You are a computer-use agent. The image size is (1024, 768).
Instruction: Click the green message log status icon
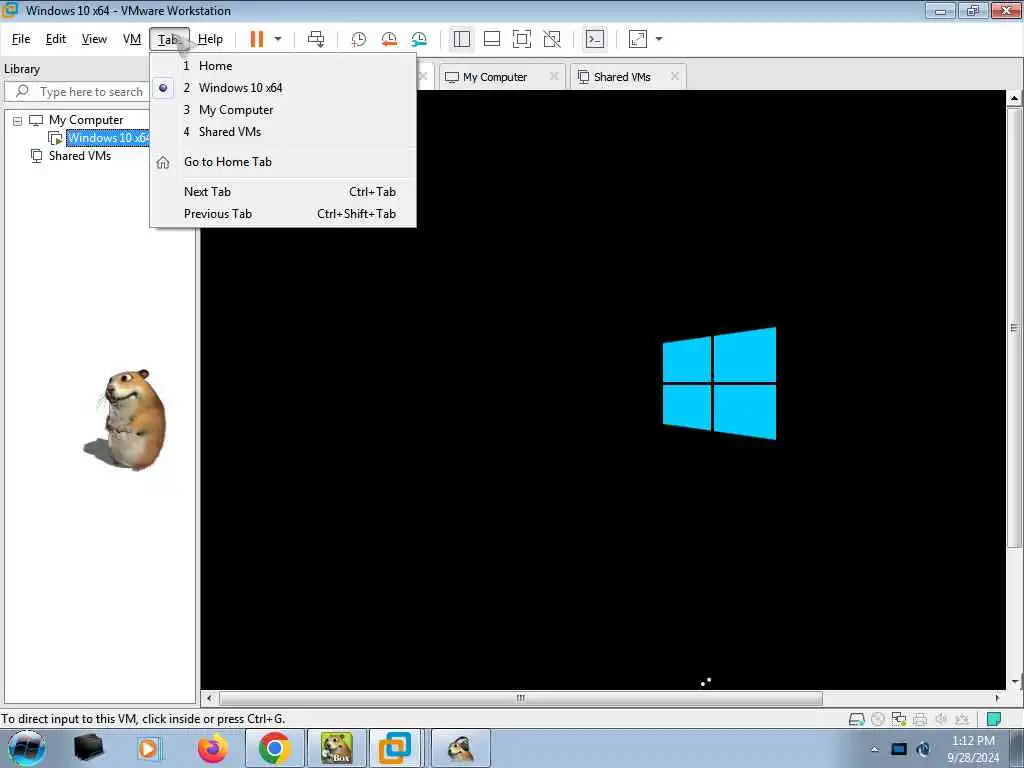point(994,720)
